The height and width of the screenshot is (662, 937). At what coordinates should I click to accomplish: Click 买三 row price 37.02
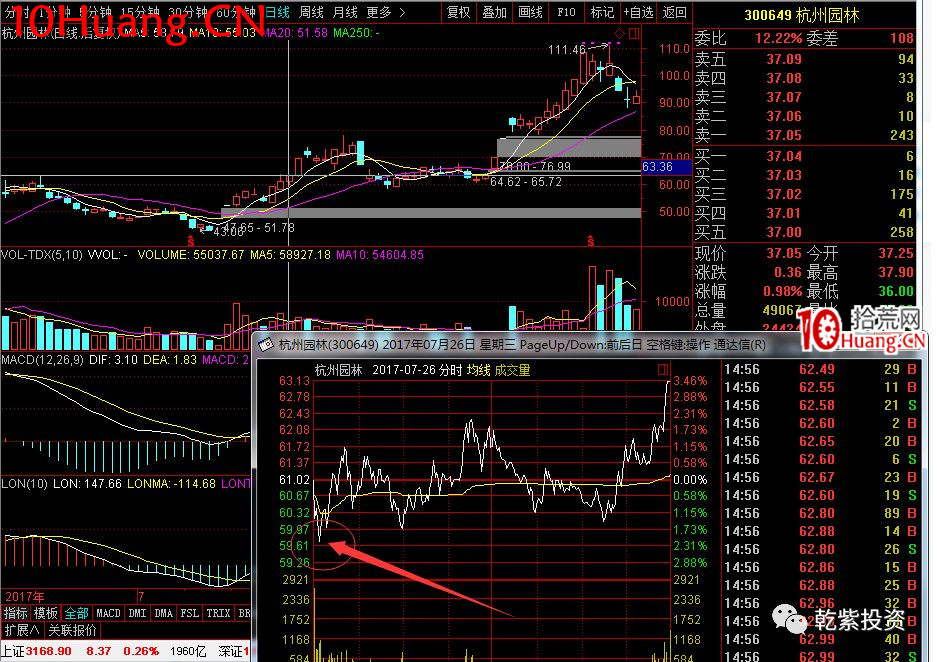pyautogui.click(x=784, y=194)
